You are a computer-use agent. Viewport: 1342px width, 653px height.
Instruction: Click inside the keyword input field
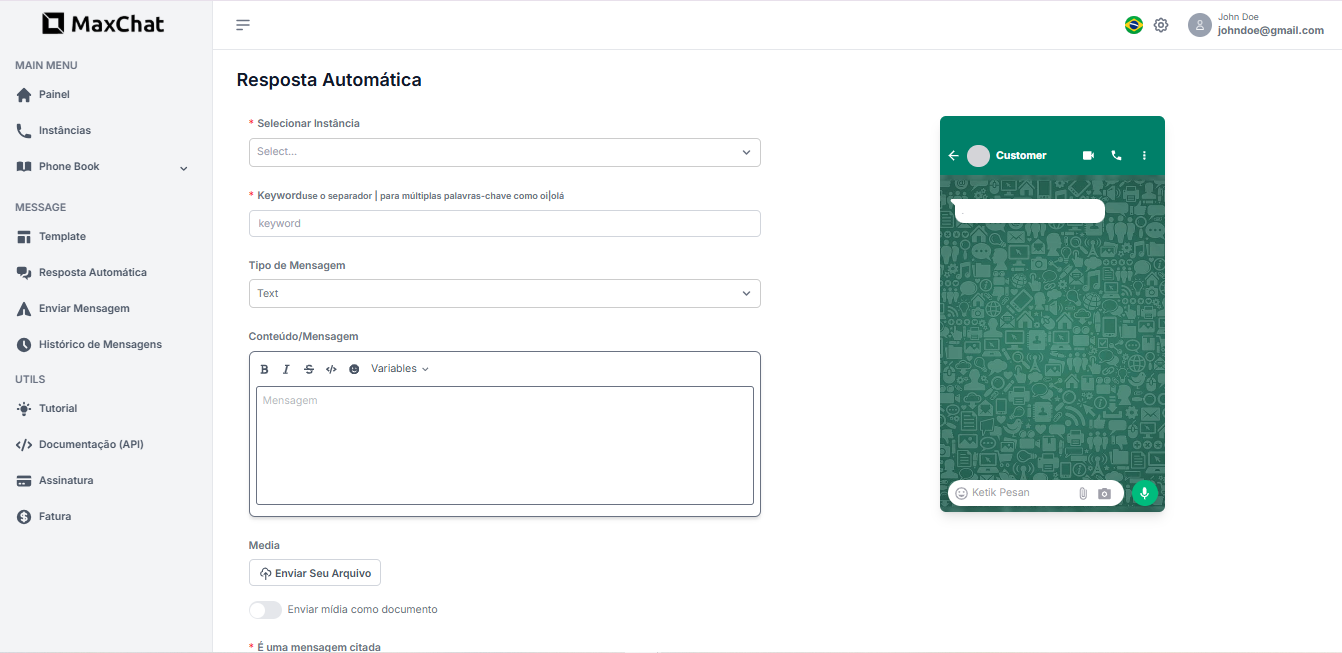[504, 223]
